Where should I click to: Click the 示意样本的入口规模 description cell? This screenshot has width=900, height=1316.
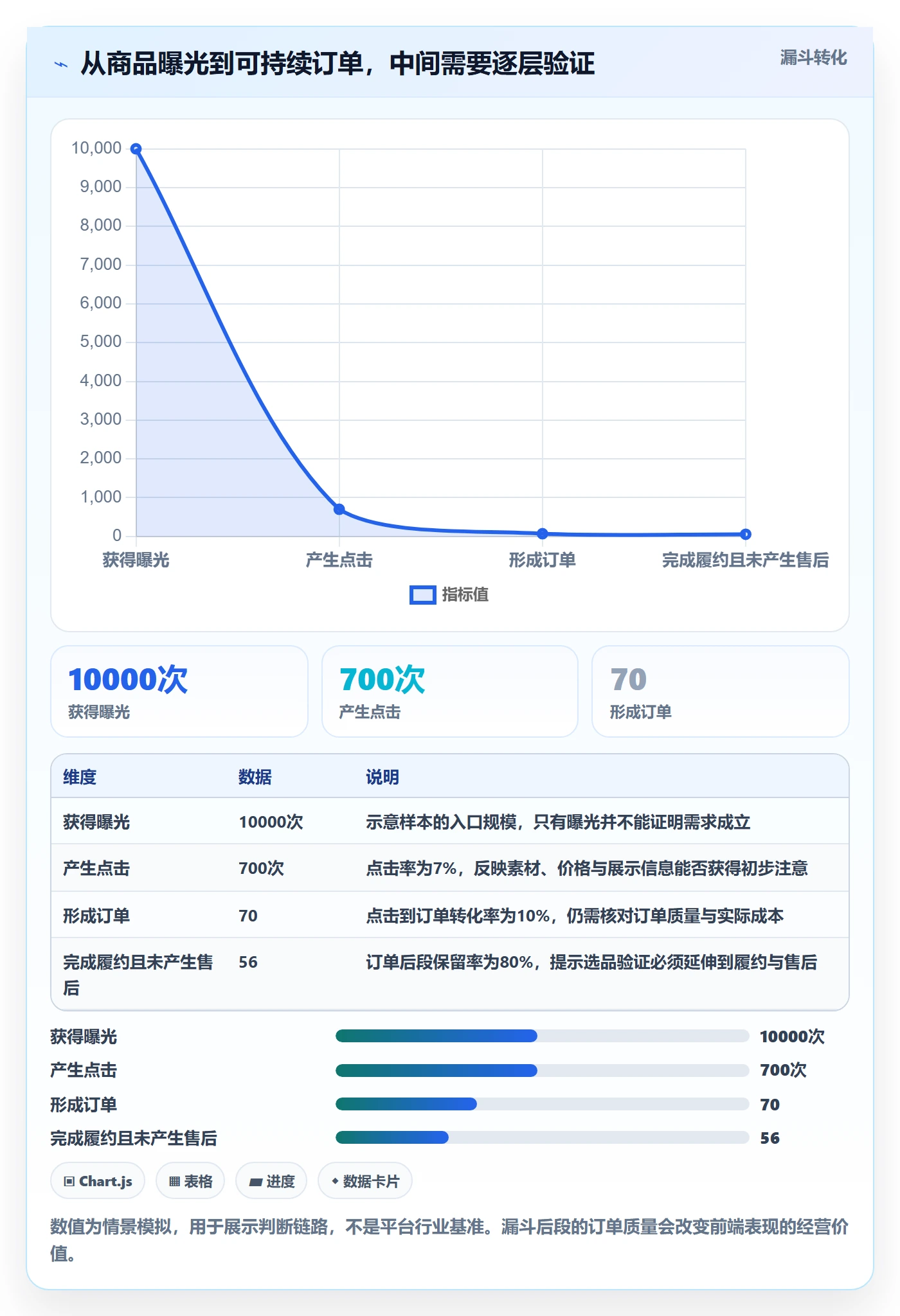click(558, 822)
